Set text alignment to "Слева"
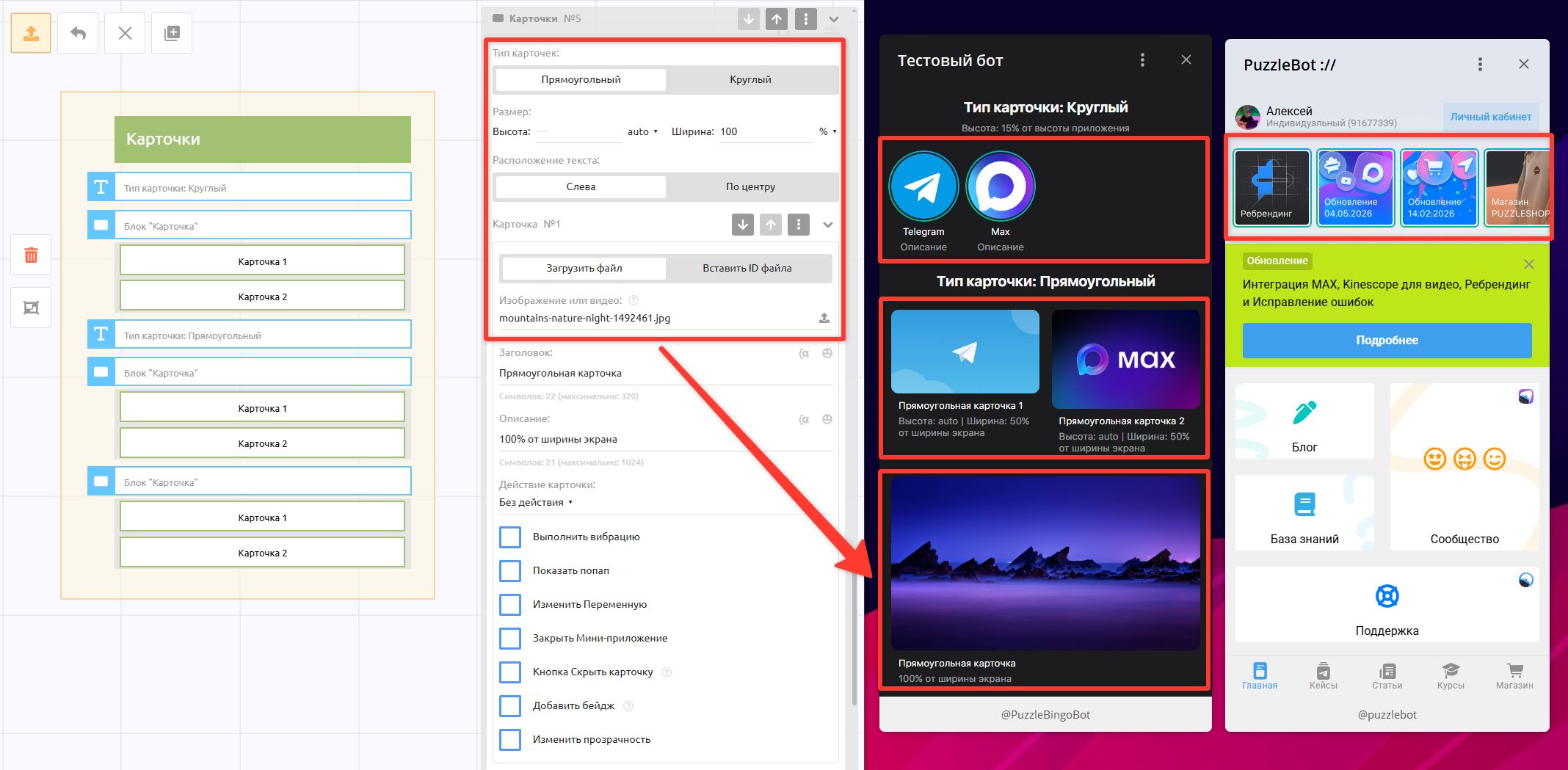The width and height of the screenshot is (1568, 770). (x=581, y=186)
